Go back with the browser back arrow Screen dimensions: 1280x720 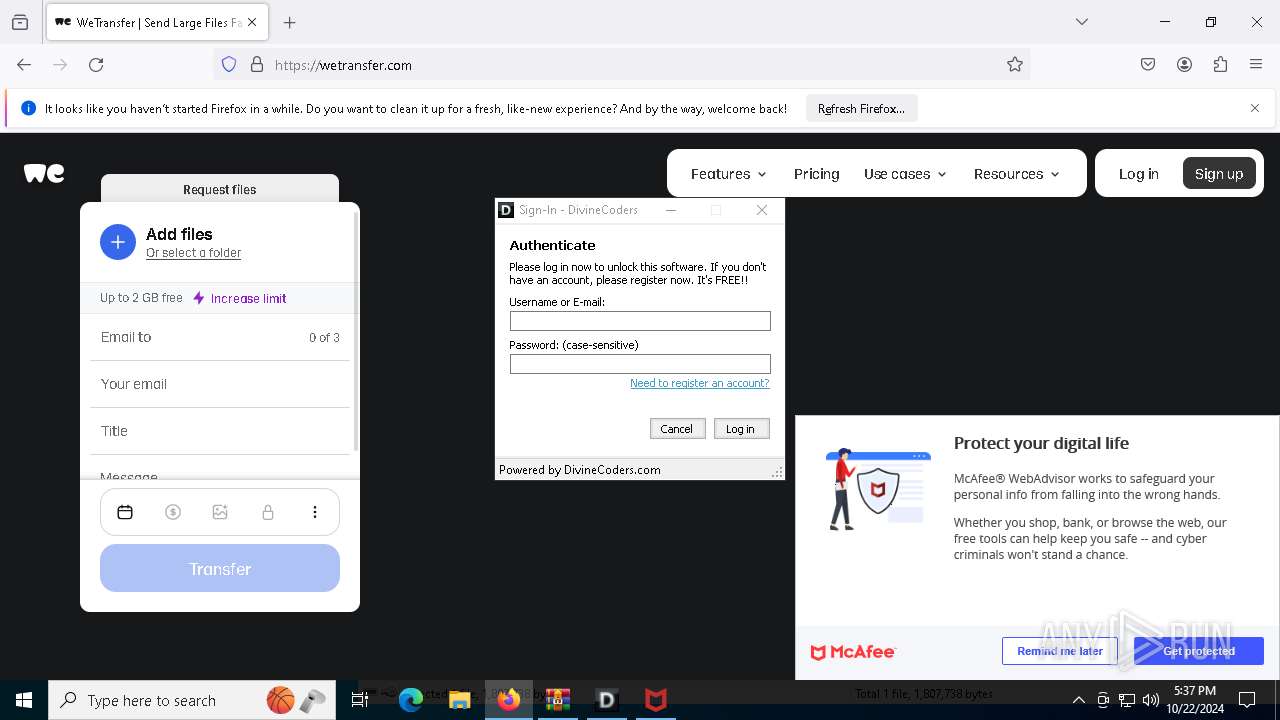24,65
